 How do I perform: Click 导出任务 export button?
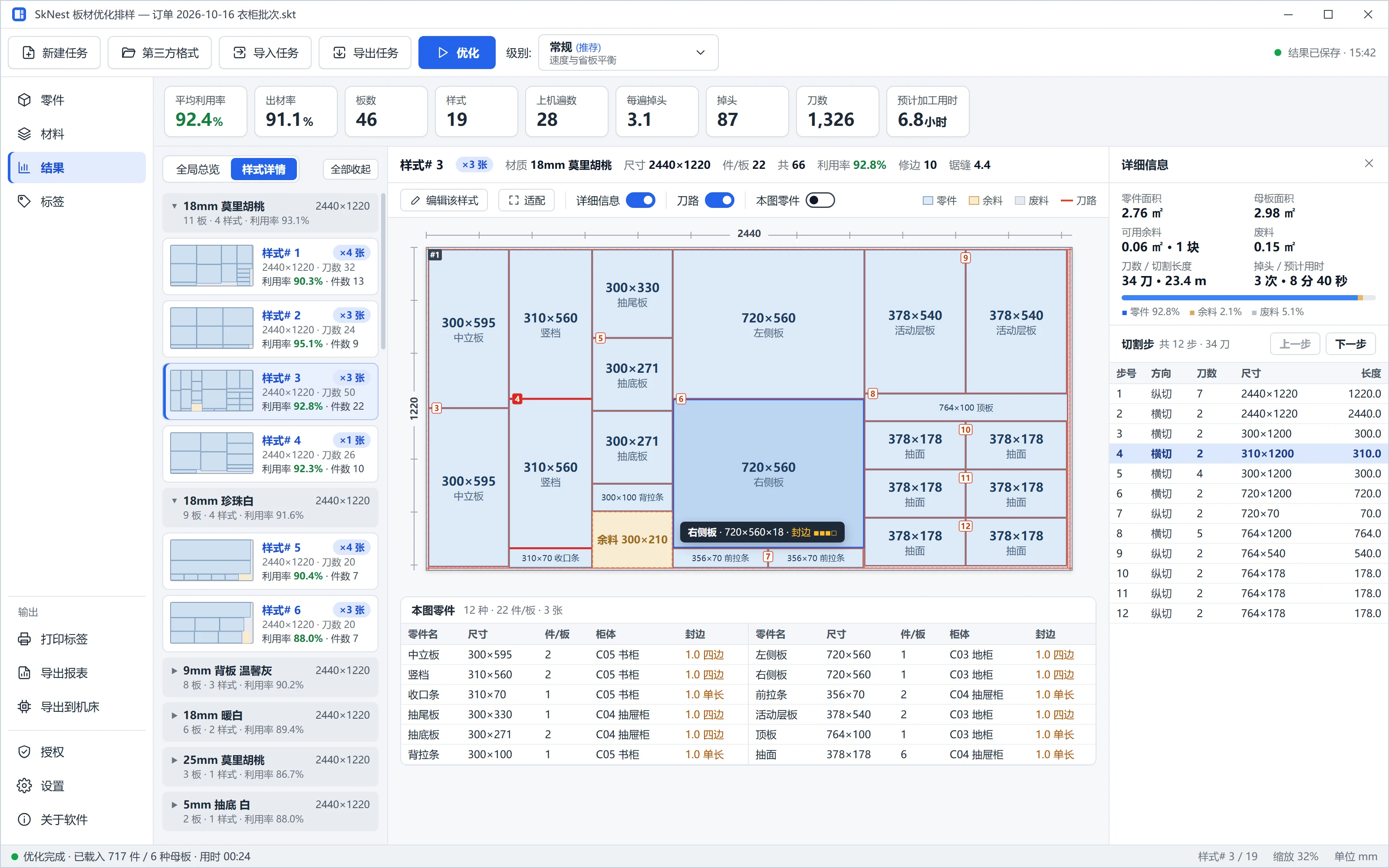coord(365,53)
